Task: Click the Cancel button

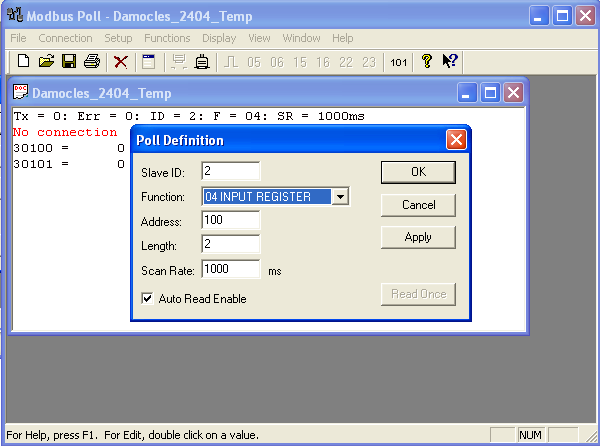Action: (418, 205)
